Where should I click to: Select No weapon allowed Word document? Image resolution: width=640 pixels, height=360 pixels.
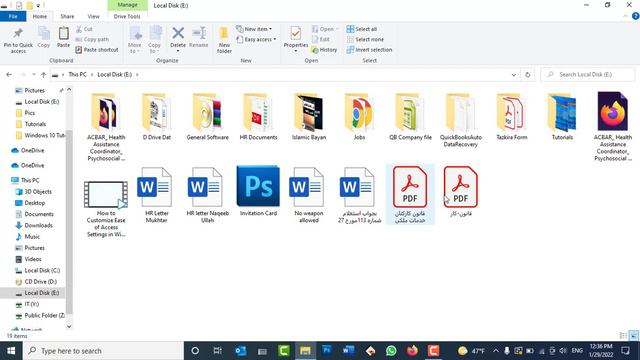[x=309, y=195]
